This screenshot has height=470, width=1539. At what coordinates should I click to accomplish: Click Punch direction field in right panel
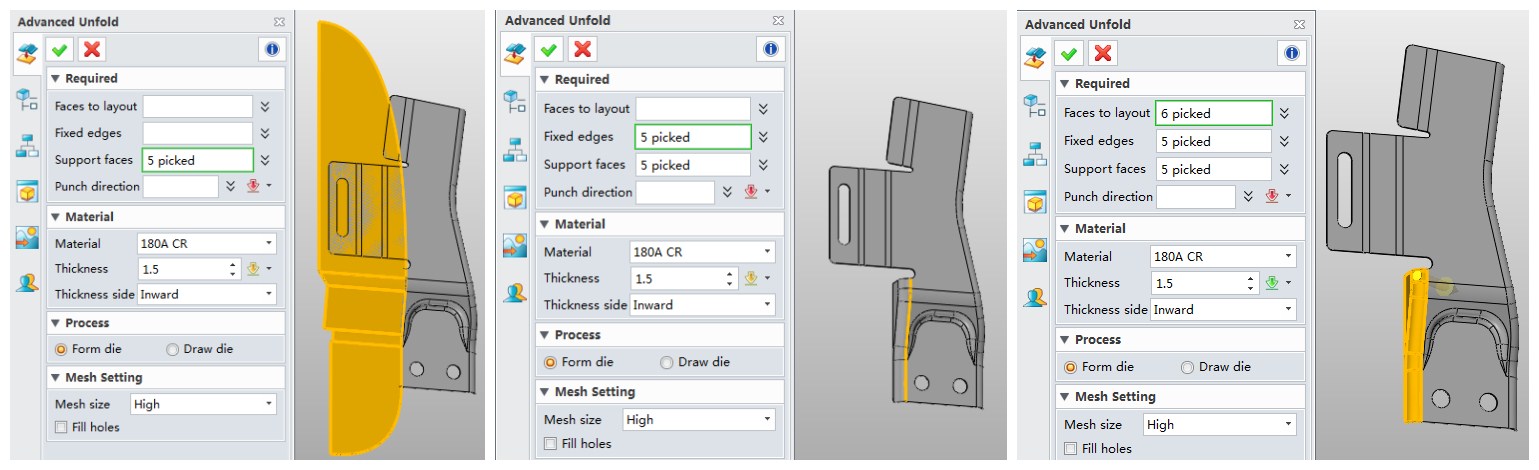[1196, 197]
